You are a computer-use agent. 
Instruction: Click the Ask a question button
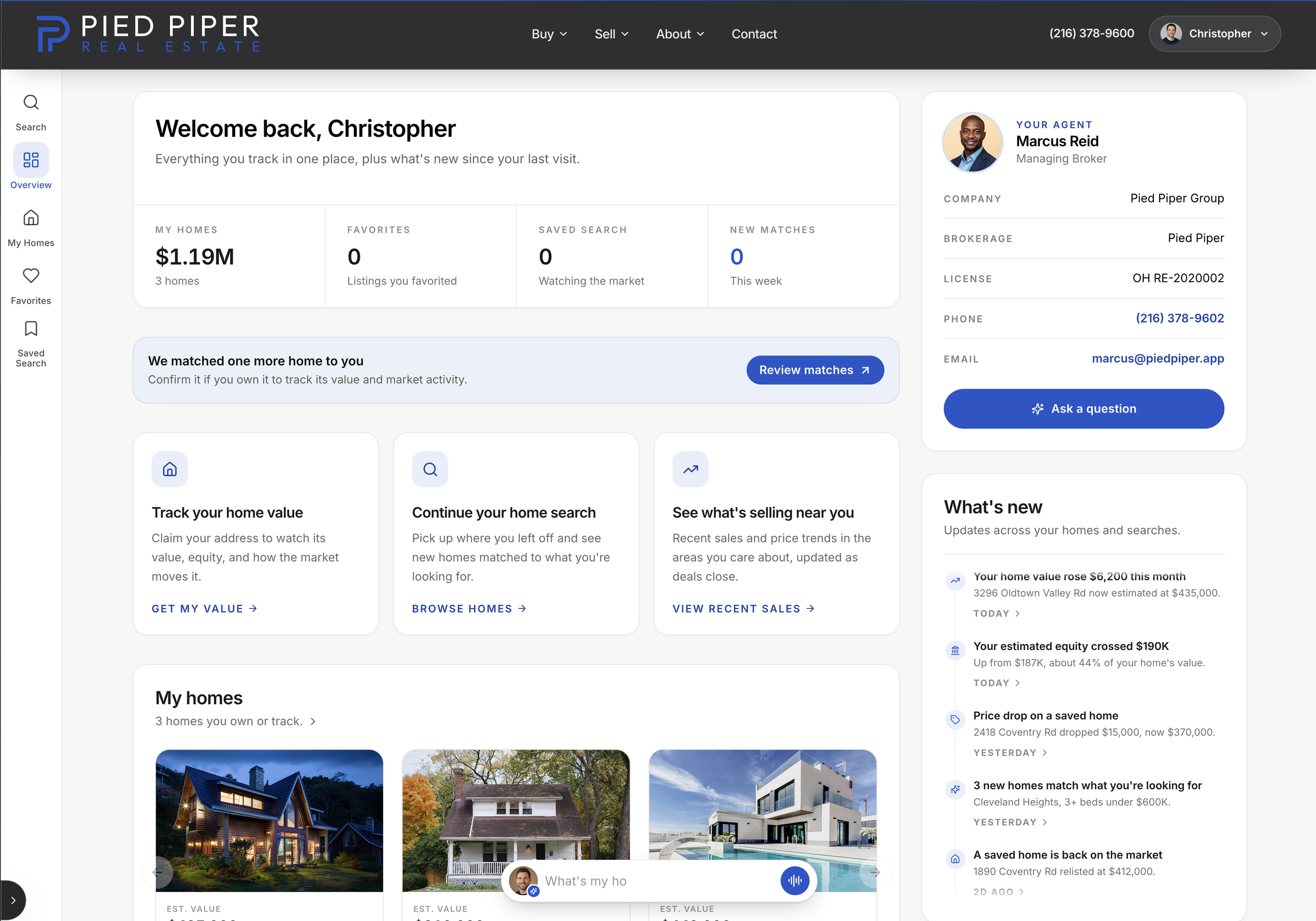[1084, 408]
